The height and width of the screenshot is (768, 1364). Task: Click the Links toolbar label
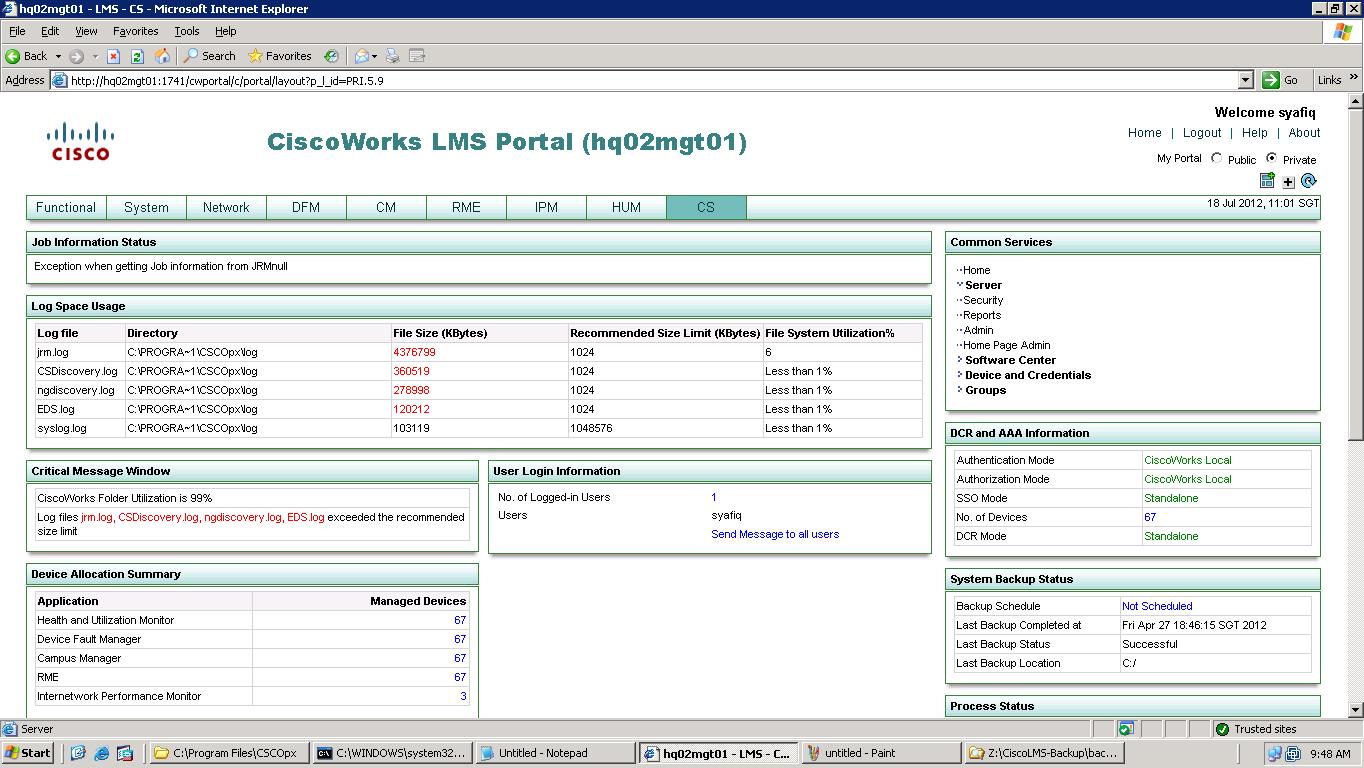pos(1329,80)
